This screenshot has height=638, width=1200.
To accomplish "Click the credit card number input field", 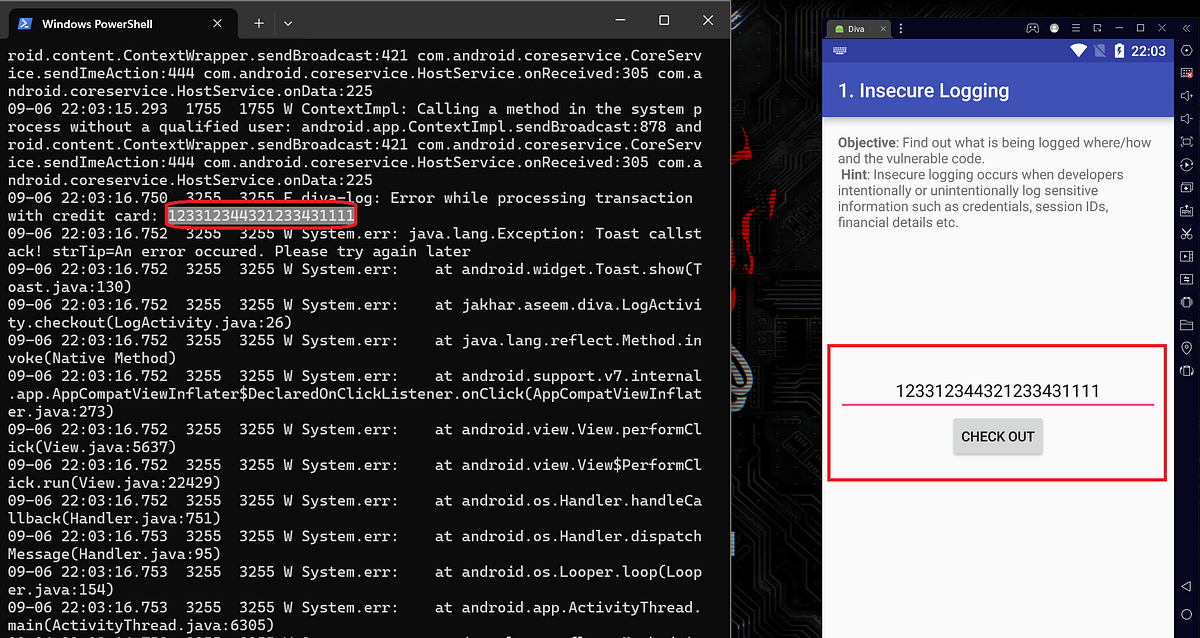I will 996,392.
